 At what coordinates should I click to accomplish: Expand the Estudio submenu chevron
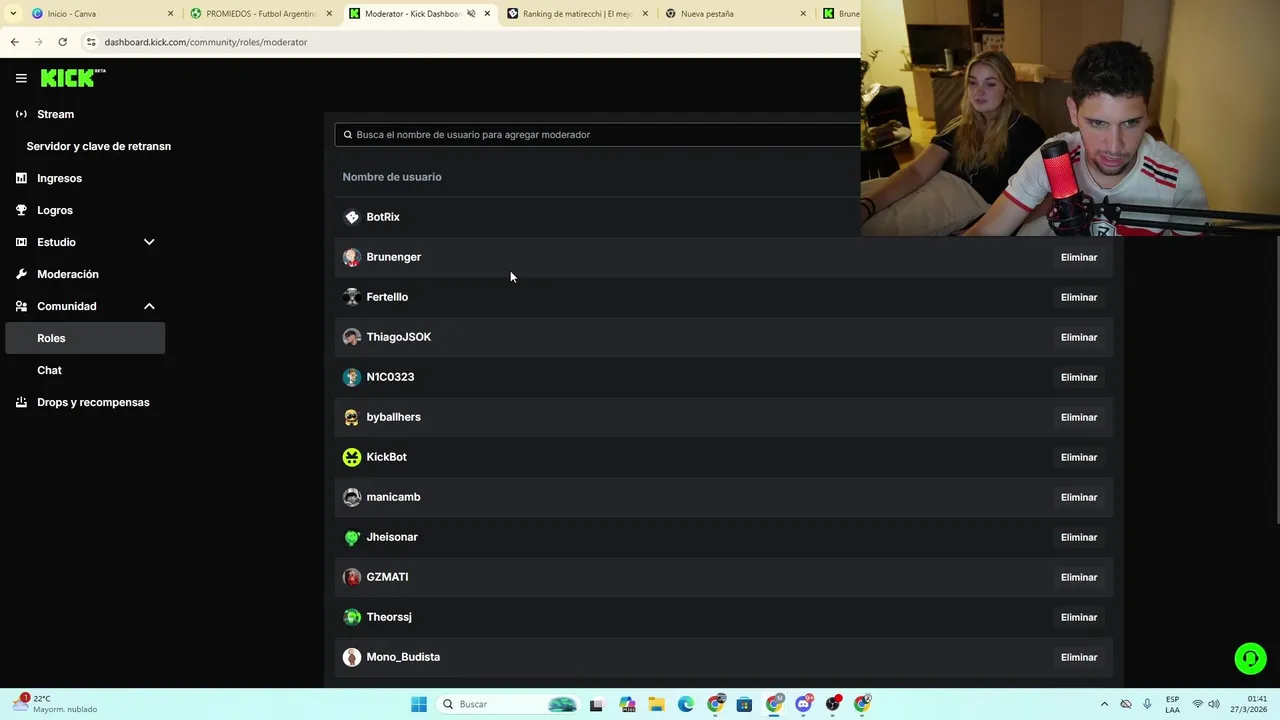click(x=149, y=242)
